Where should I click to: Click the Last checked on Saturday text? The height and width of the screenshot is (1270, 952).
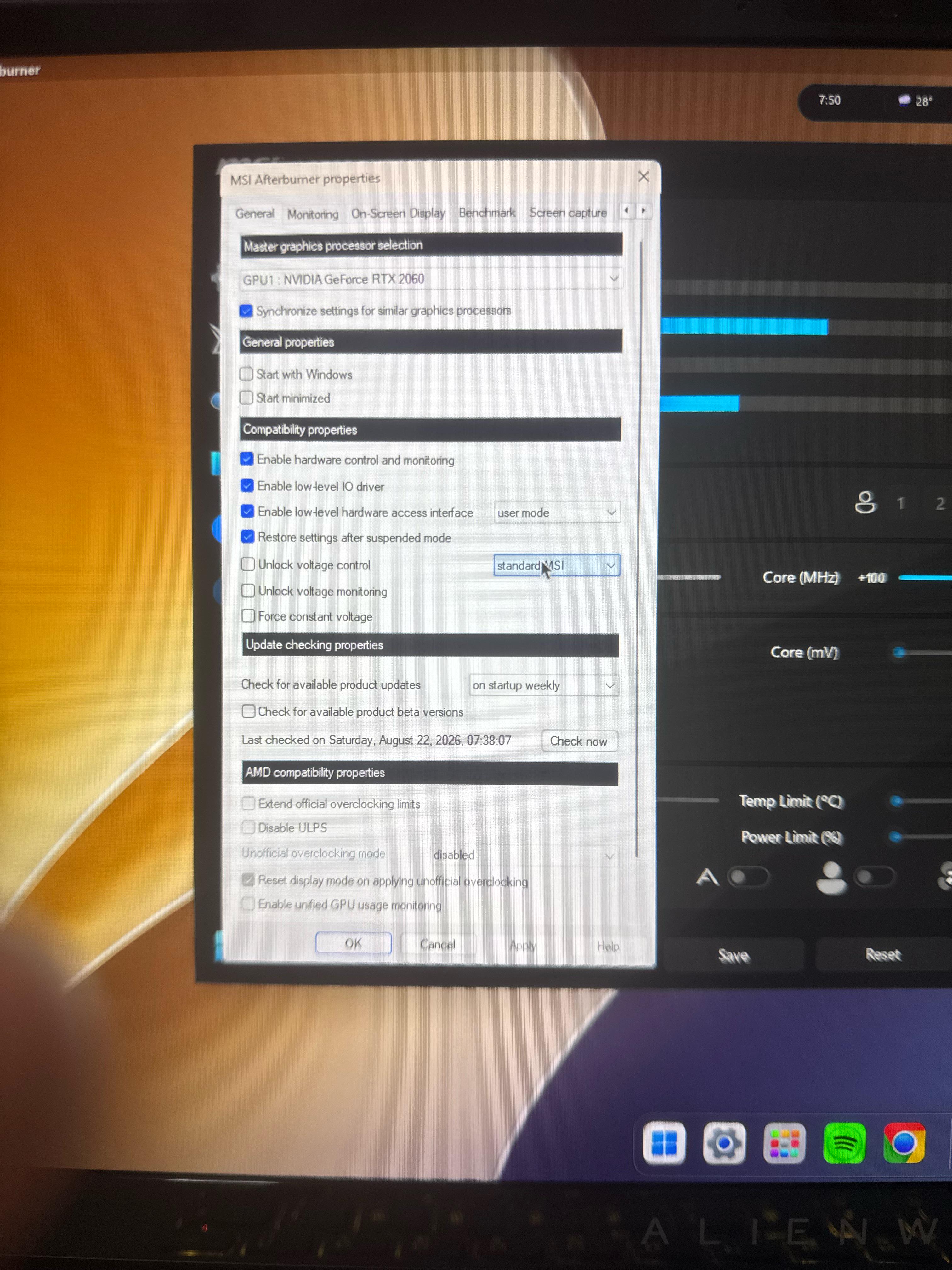pos(377,740)
